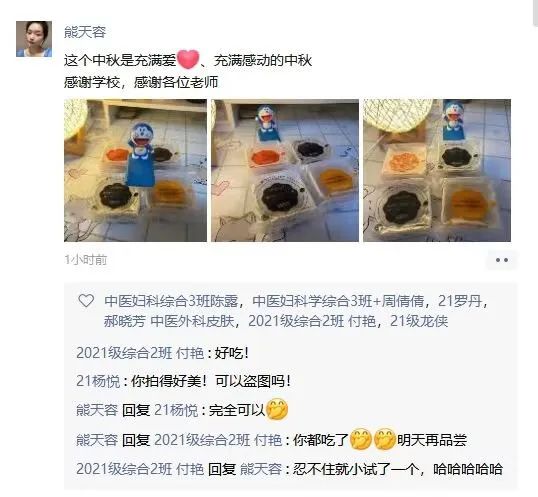
Task: Open poster name 熊天容 at top
Action: [x=85, y=32]
